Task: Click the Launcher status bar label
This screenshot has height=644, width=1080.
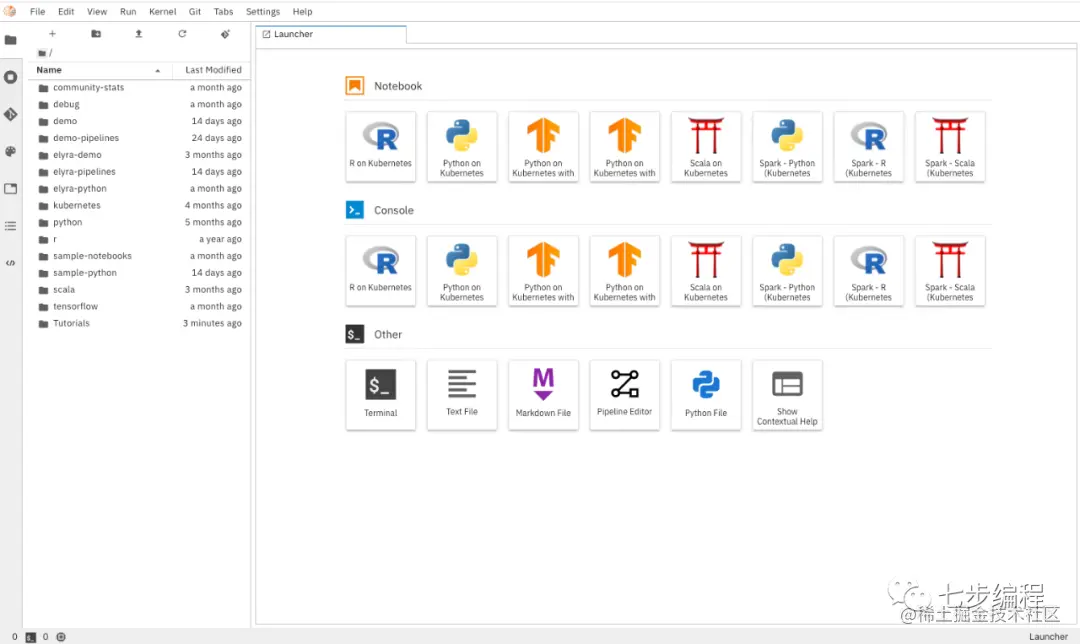Action: coord(1048,637)
